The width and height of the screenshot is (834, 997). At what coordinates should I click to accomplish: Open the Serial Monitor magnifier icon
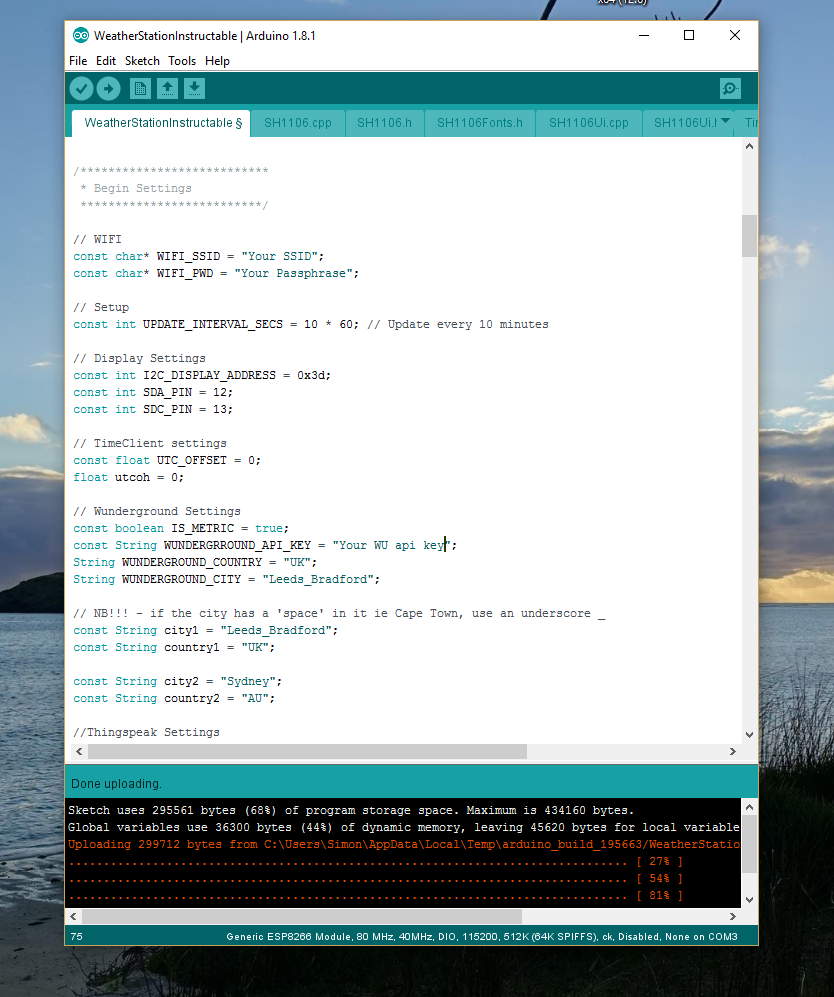[730, 88]
